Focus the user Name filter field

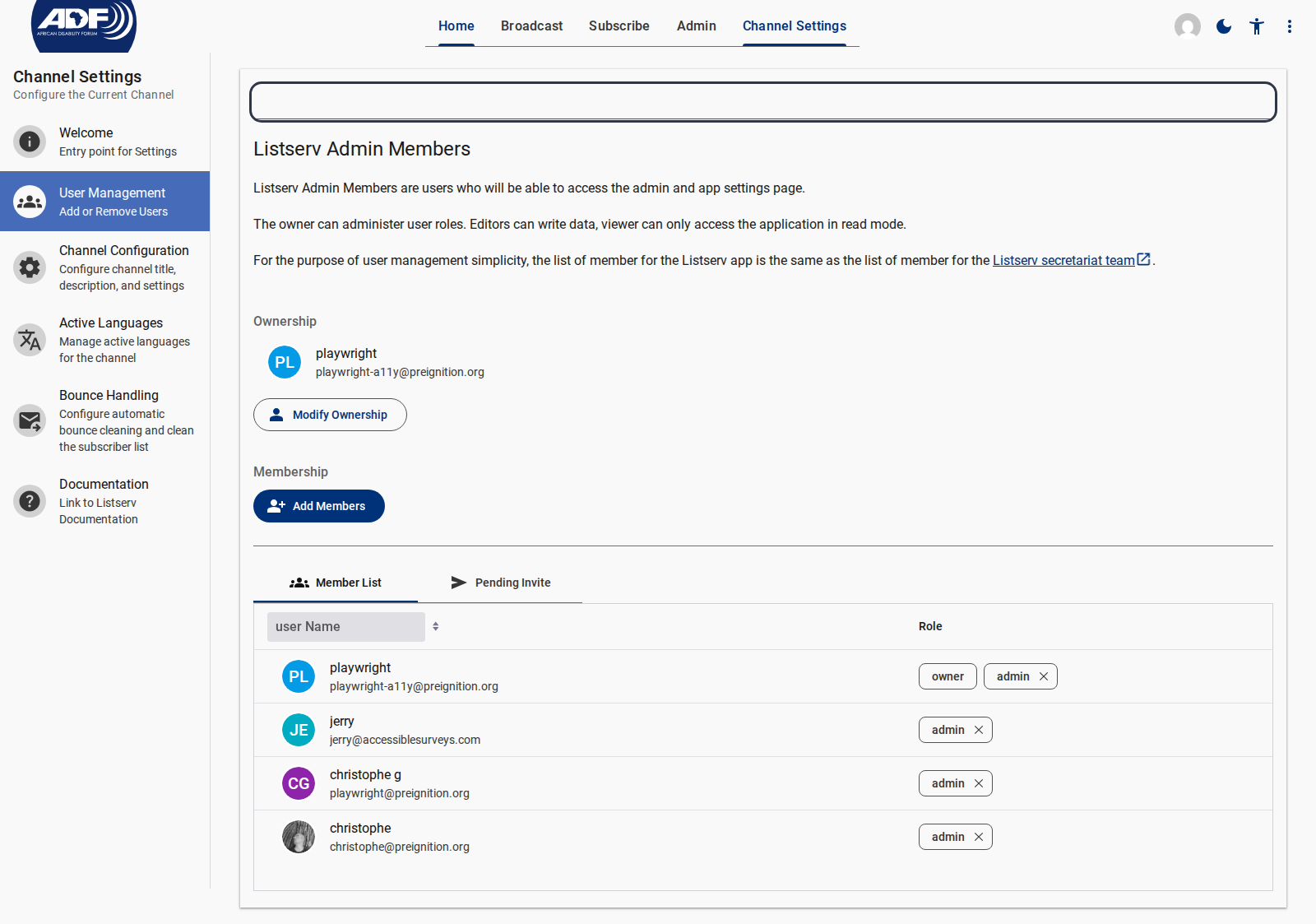tap(346, 627)
